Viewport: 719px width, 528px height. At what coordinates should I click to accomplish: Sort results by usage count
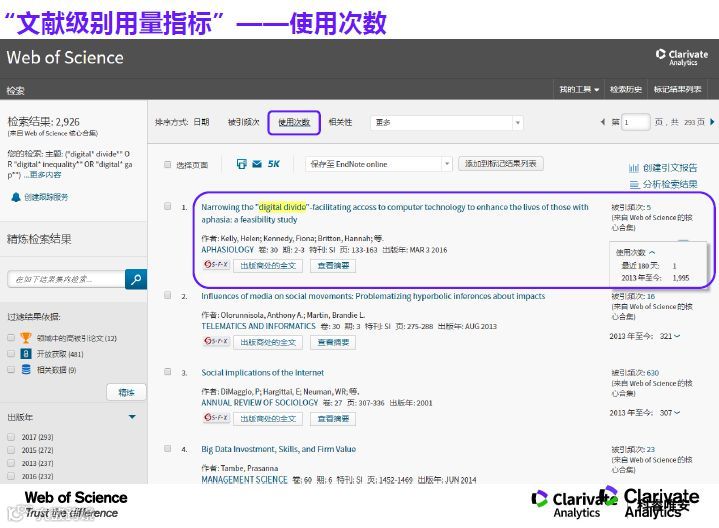294,122
